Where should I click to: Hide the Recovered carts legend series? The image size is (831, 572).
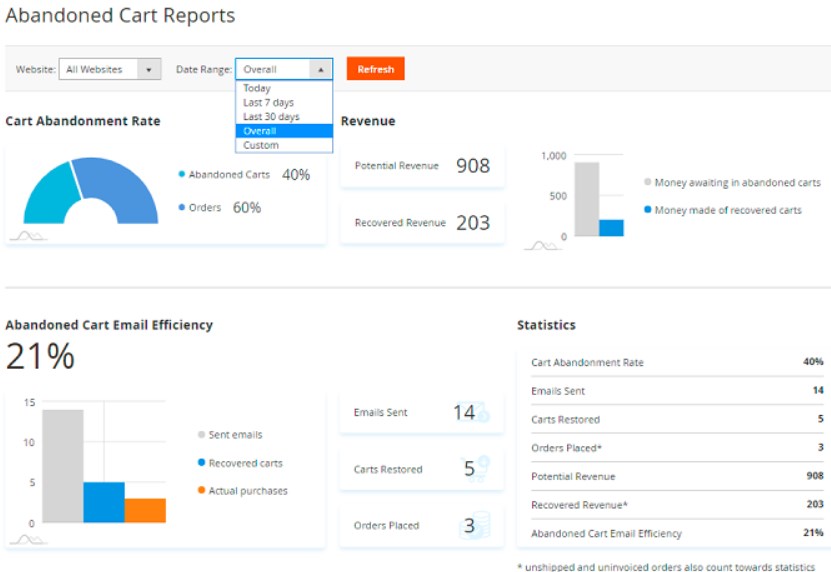coord(201,463)
